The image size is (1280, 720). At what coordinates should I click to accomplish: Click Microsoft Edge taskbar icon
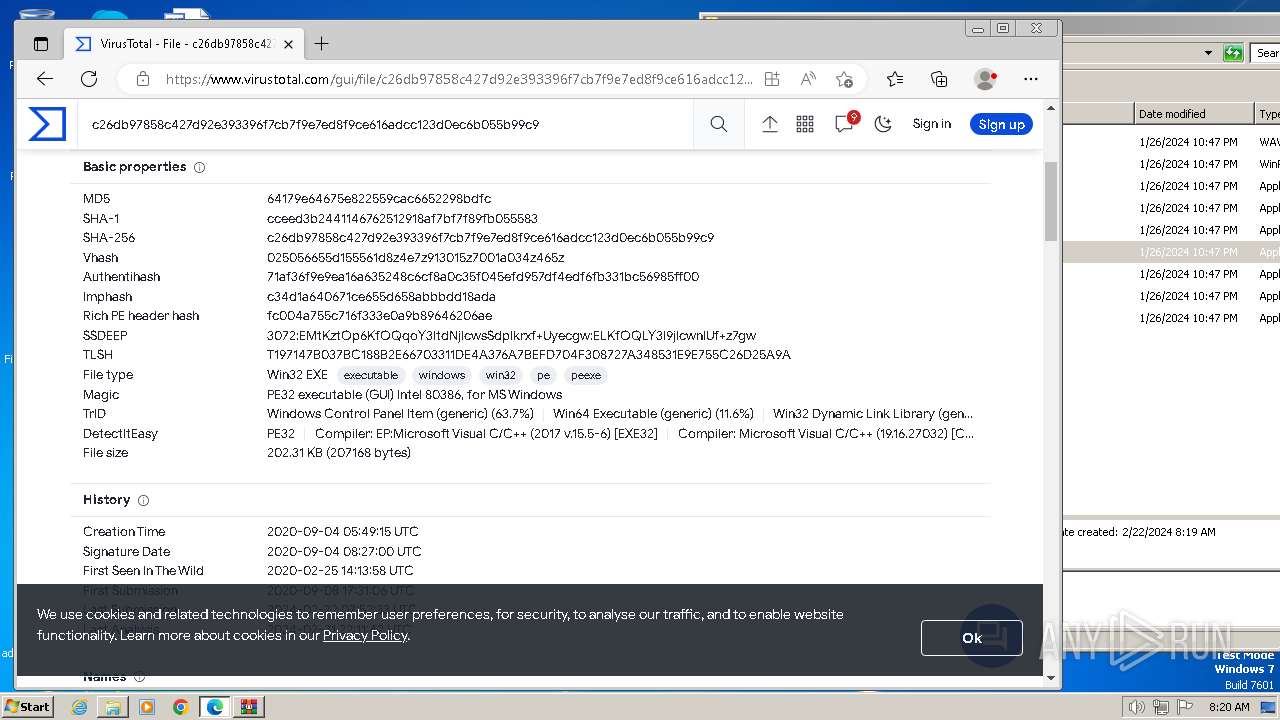point(215,707)
